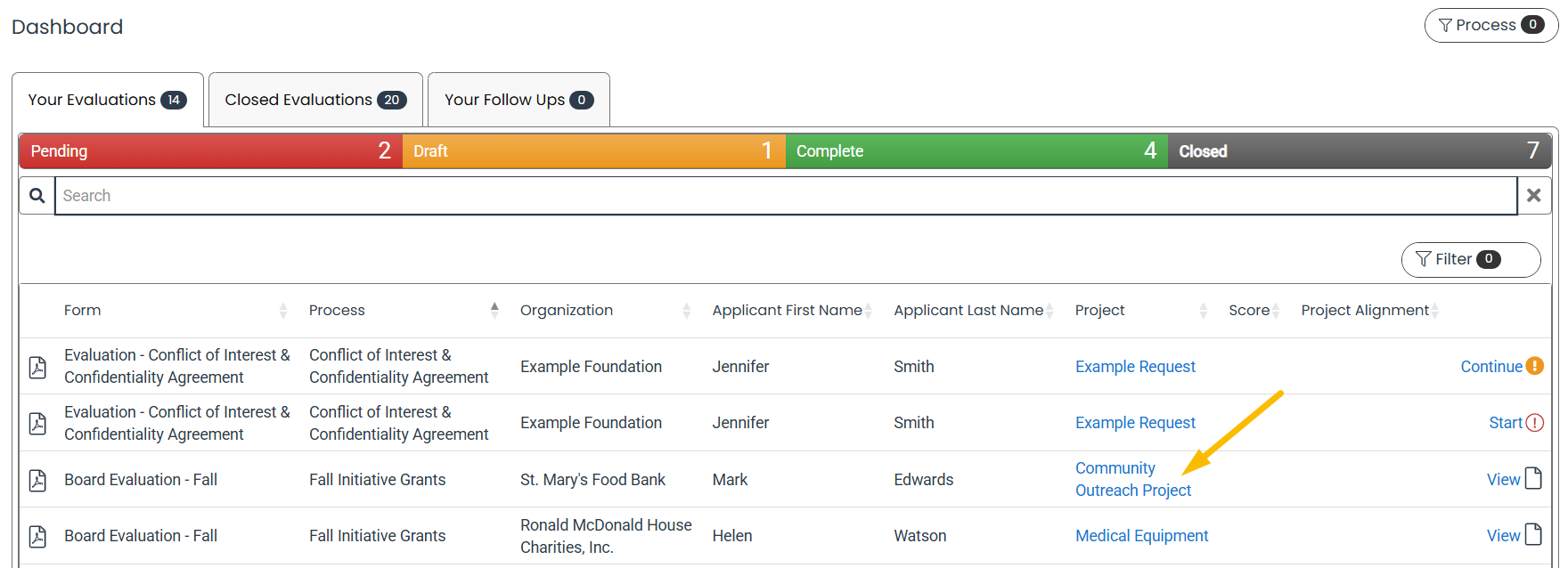Image resolution: width=1568 pixels, height=568 pixels.
Task: Sort by Form column arrows
Action: tap(283, 310)
